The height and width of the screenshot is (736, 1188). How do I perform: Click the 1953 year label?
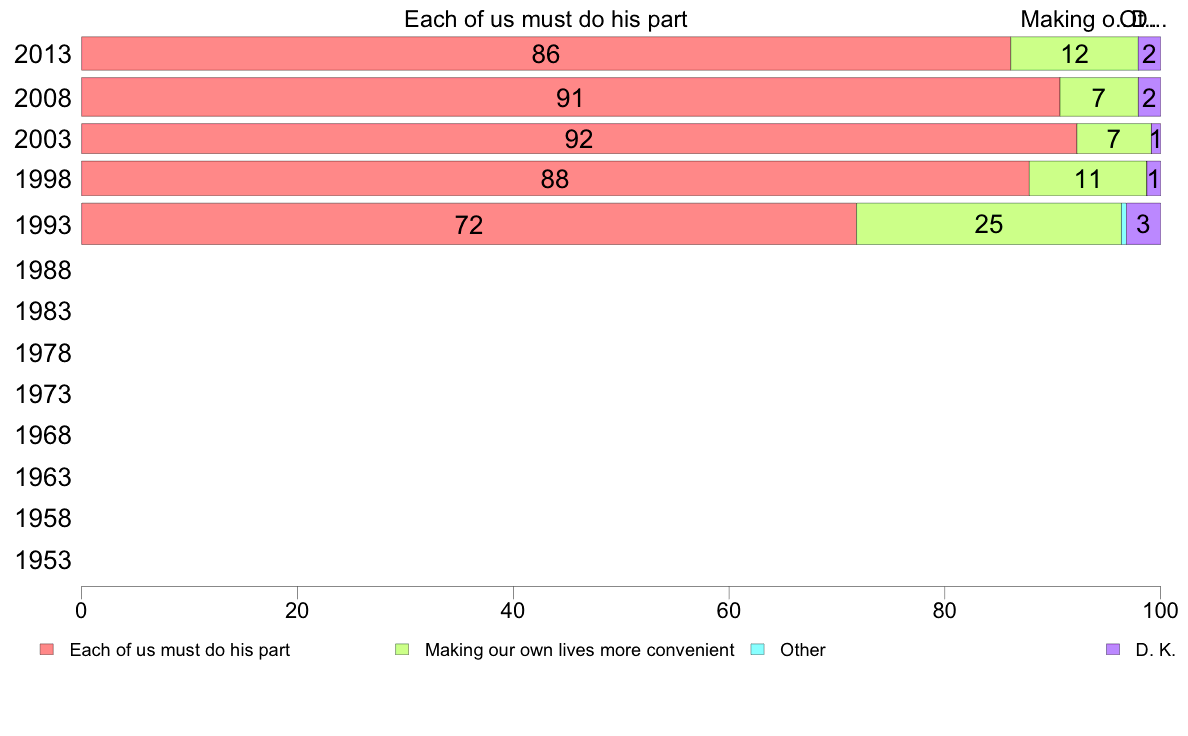click(43, 560)
